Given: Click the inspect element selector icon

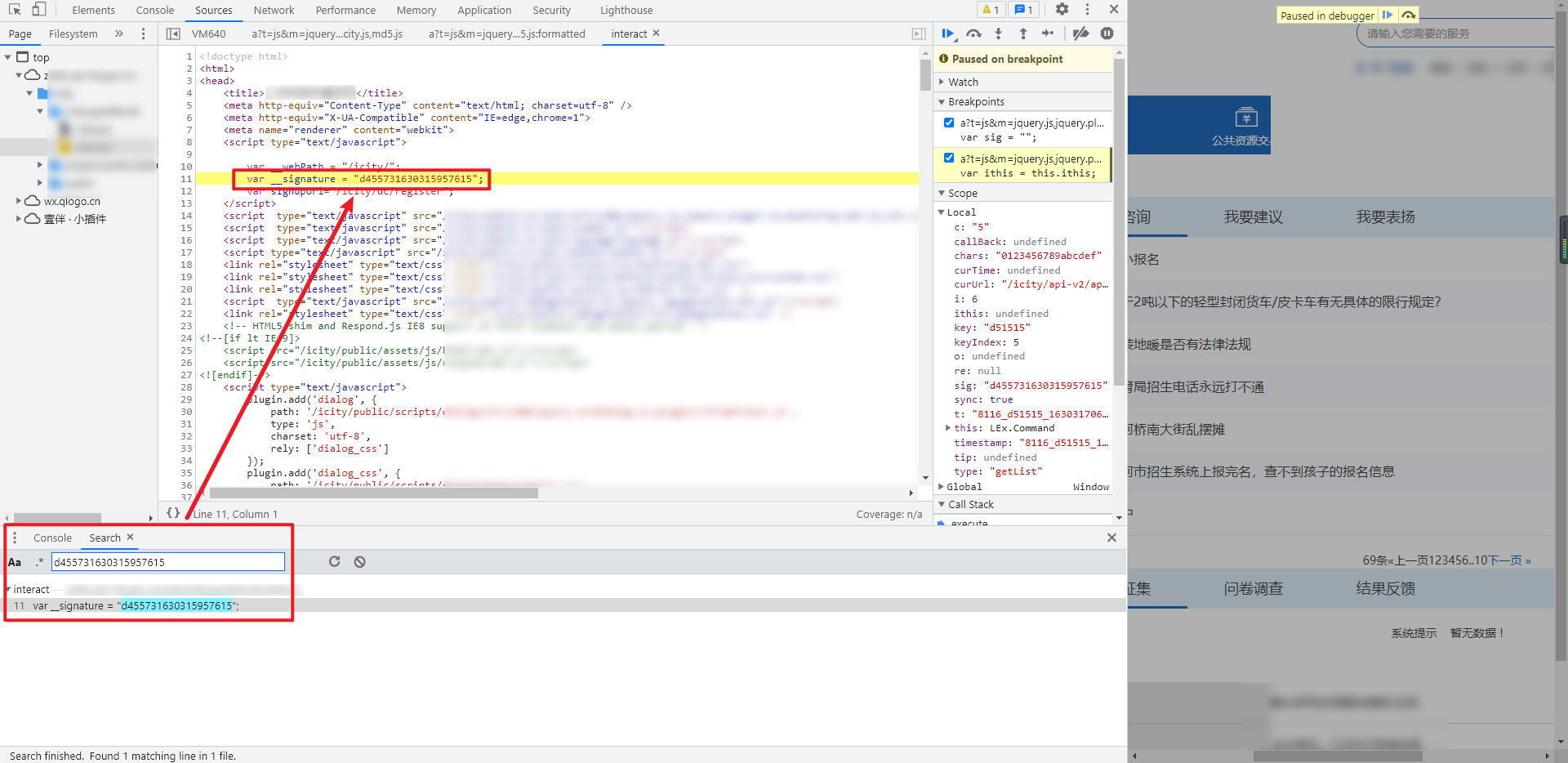Looking at the screenshot, I should coord(15,10).
